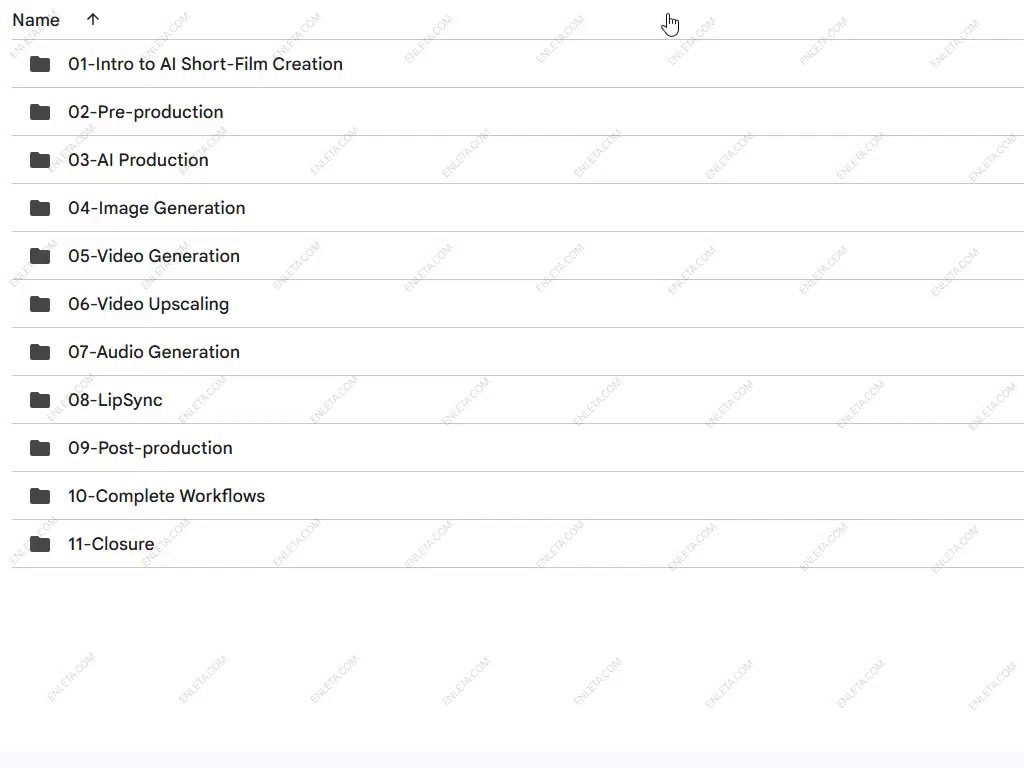
Task: Click the folder icon for 01-Intro to AI Short-Film Creation
Action: pyautogui.click(x=40, y=64)
